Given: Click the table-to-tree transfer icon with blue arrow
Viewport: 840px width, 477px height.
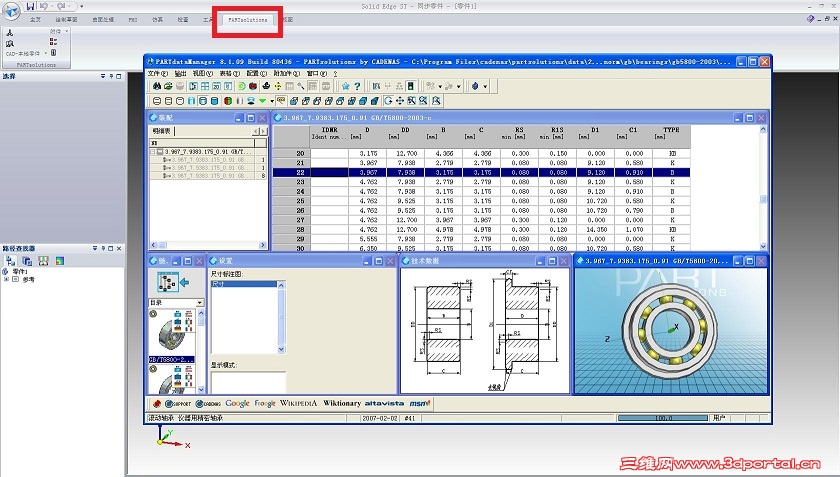Looking at the screenshot, I should point(172,282).
